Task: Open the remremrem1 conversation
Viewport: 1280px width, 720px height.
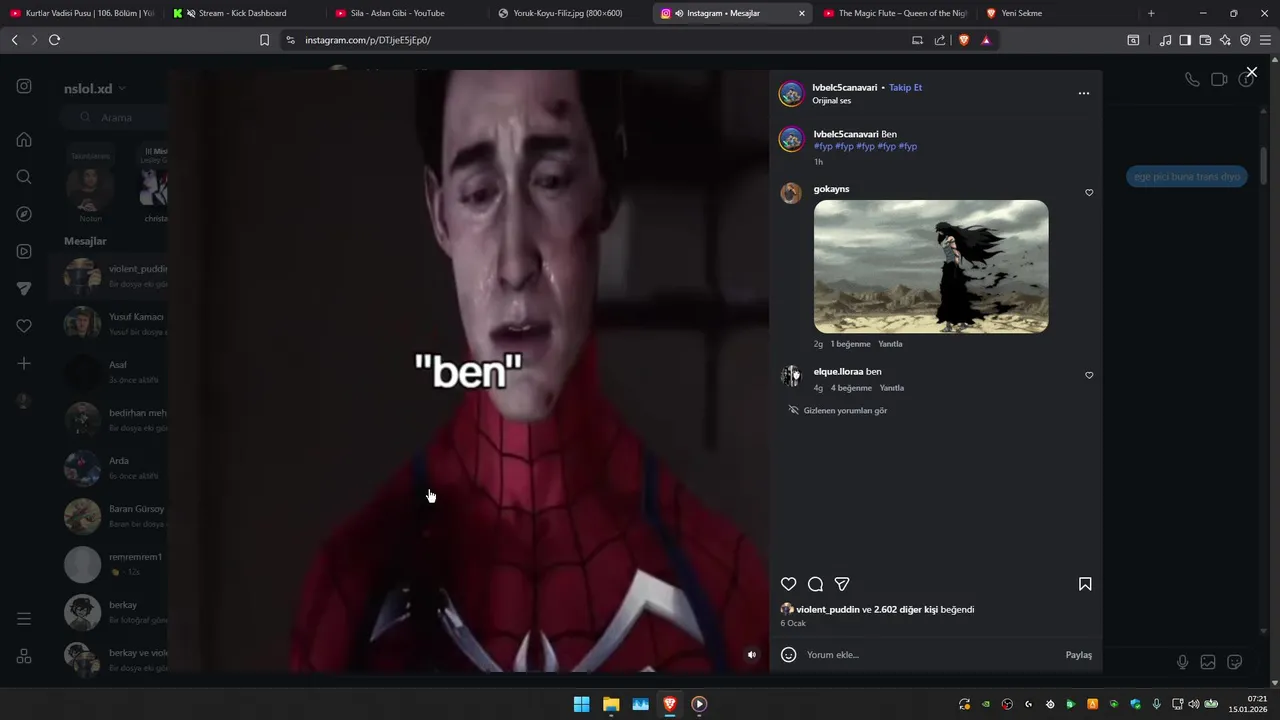Action: pos(110,564)
